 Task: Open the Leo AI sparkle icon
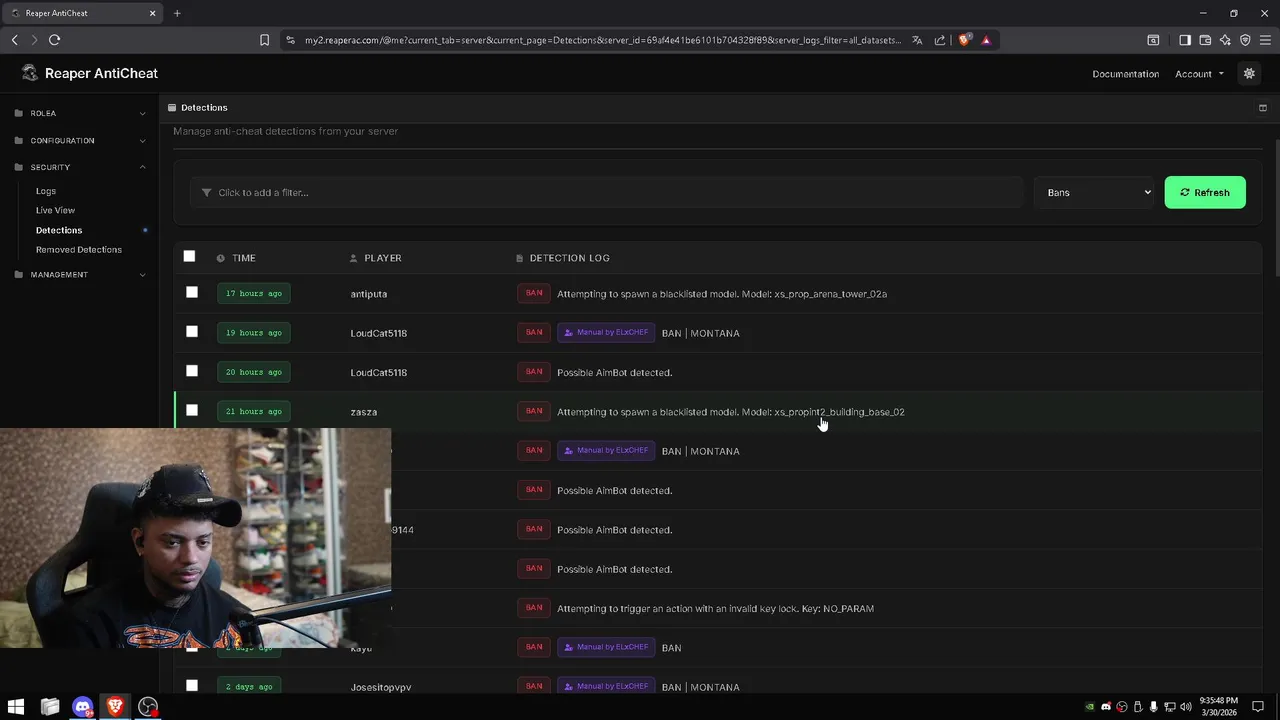(1225, 40)
